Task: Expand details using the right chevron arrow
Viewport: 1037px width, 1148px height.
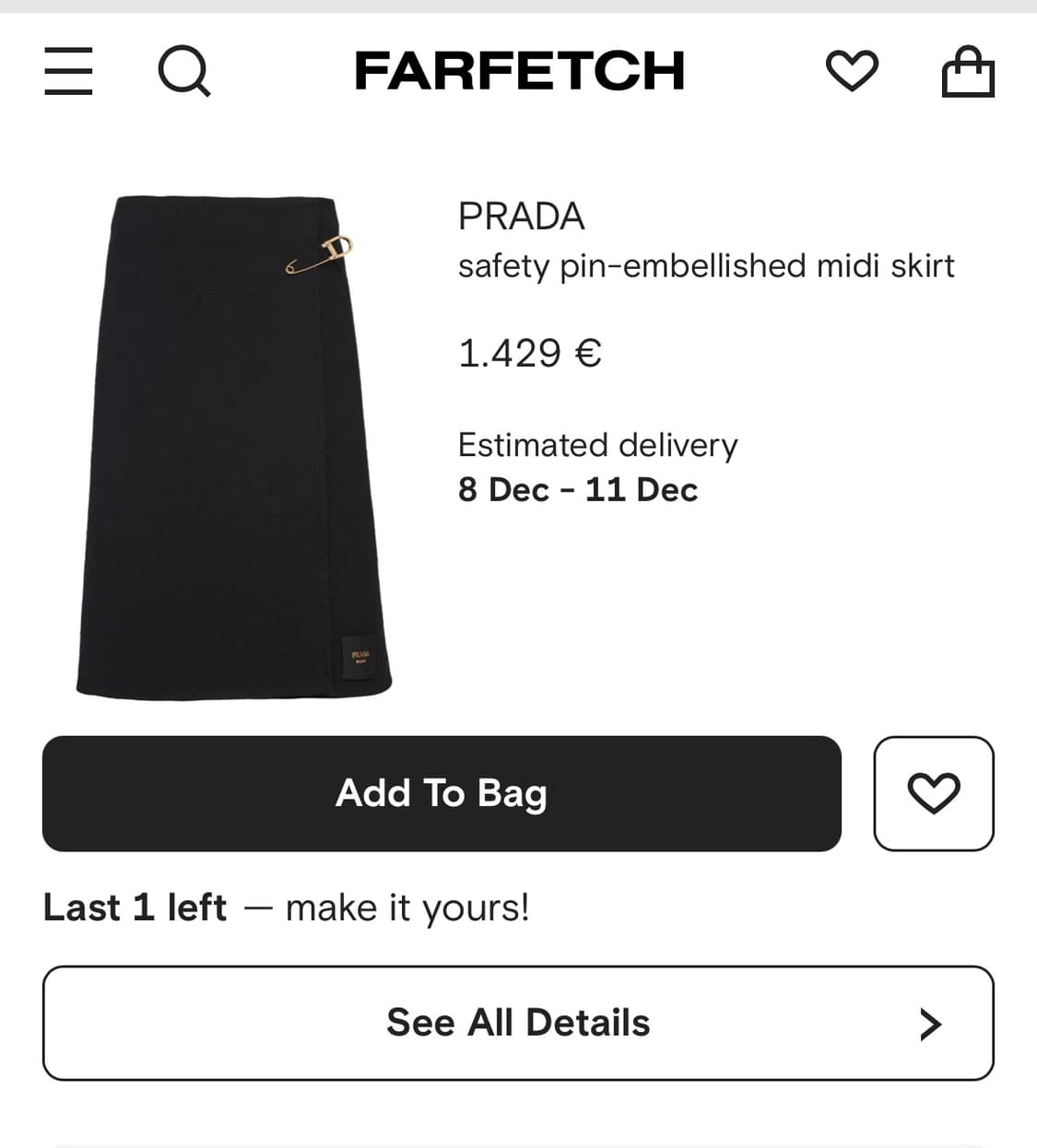Action: [931, 1024]
